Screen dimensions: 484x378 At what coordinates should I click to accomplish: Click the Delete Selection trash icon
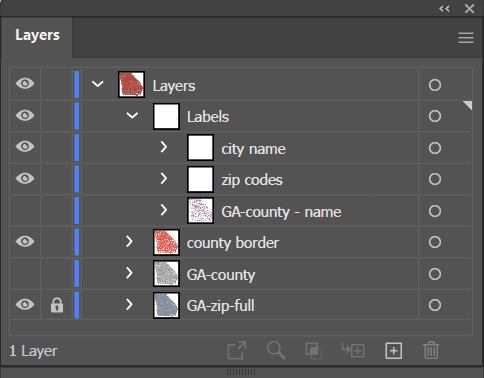(431, 350)
